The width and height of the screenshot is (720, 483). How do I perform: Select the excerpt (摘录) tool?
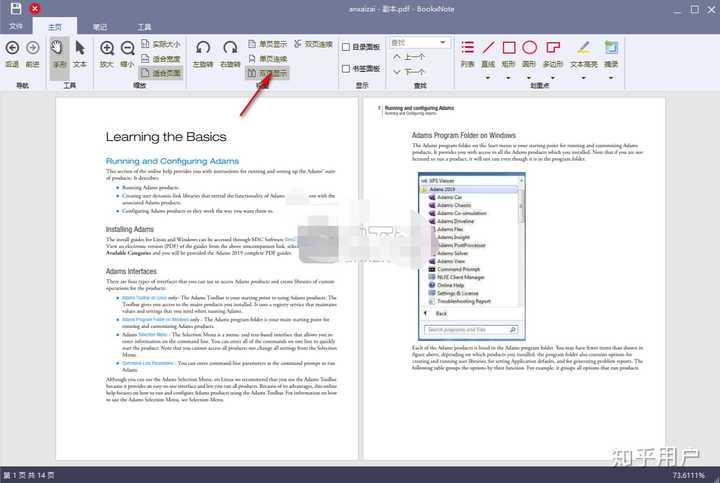pyautogui.click(x=611, y=54)
